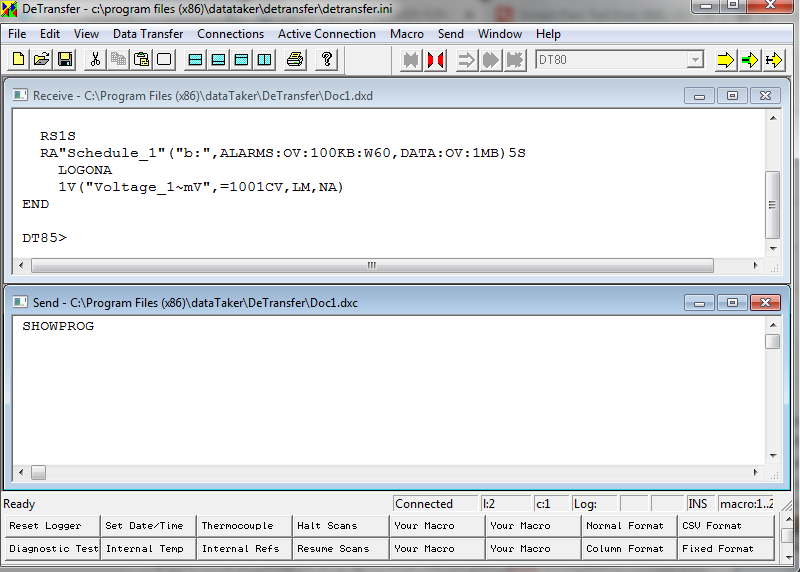Click the first yellow send arrow icon
800x572 pixels.
pyautogui.click(x=725, y=60)
